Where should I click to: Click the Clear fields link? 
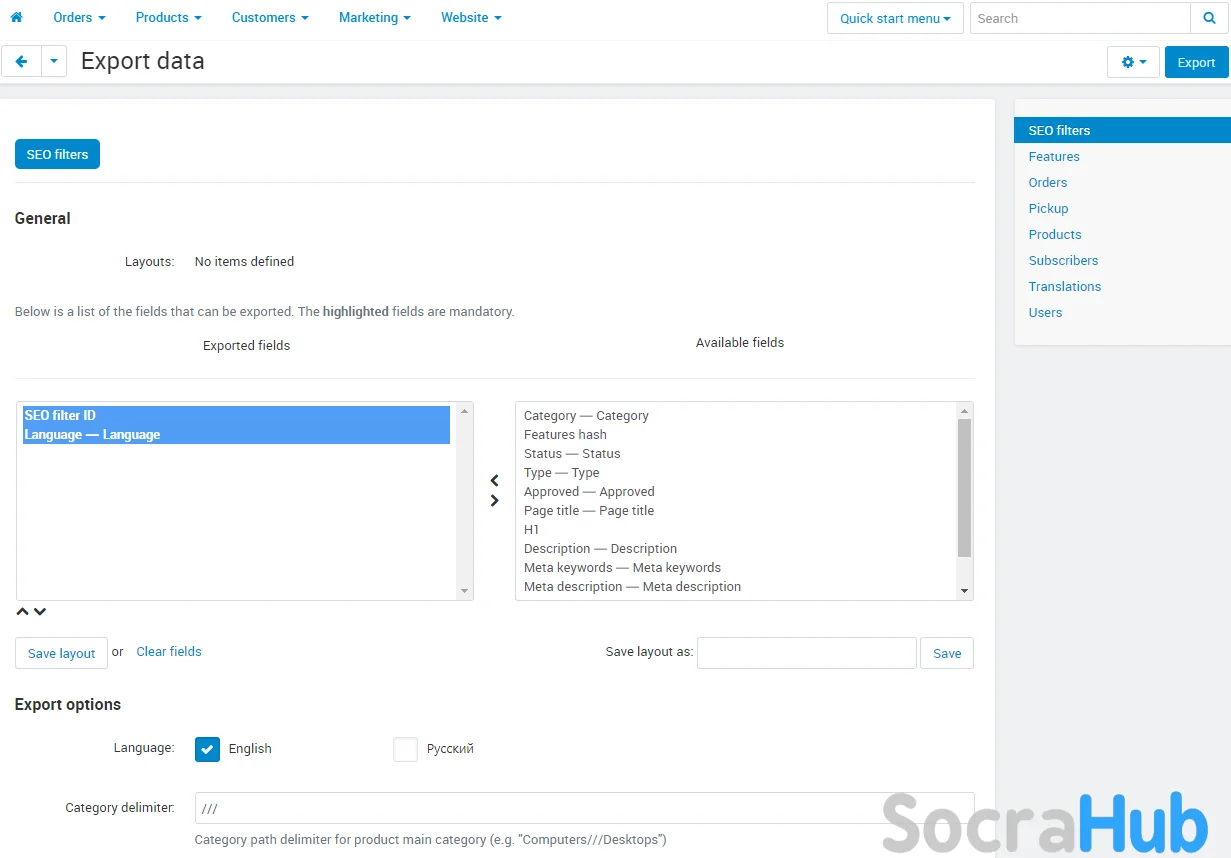click(169, 652)
